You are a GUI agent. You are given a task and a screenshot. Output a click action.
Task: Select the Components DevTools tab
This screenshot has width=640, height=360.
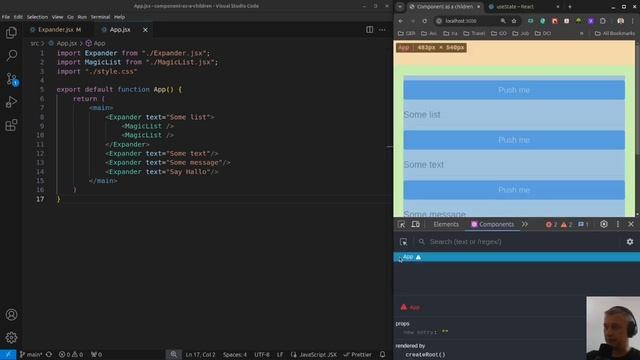click(492, 224)
